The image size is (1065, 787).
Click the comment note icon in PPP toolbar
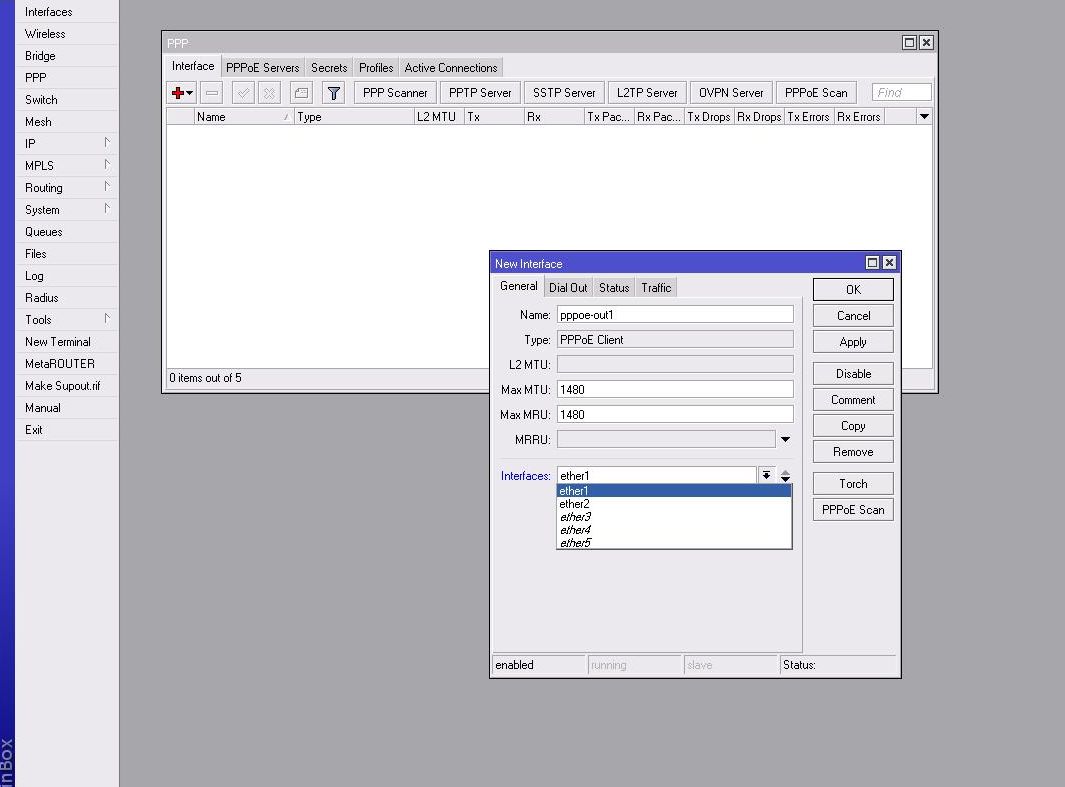[x=301, y=92]
